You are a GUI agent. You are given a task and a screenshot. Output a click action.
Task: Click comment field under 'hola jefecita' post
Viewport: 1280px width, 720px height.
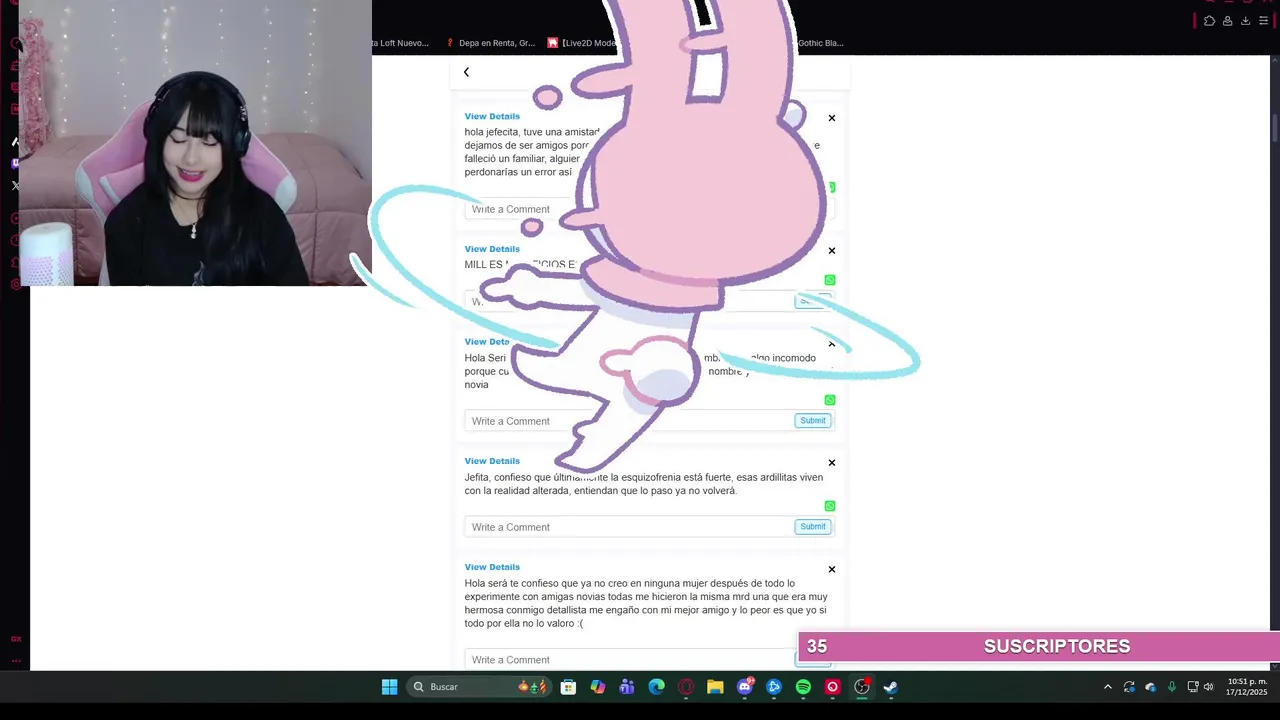(x=520, y=209)
